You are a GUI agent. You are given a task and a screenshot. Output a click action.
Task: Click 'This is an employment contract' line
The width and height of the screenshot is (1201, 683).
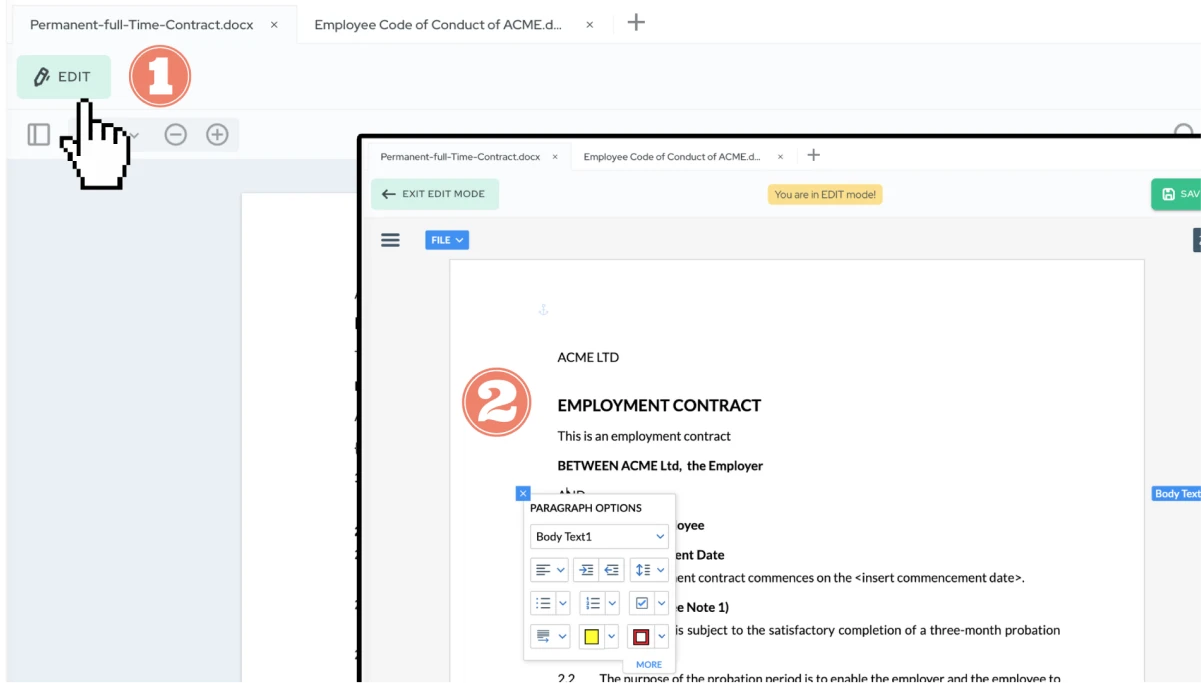[644, 436]
